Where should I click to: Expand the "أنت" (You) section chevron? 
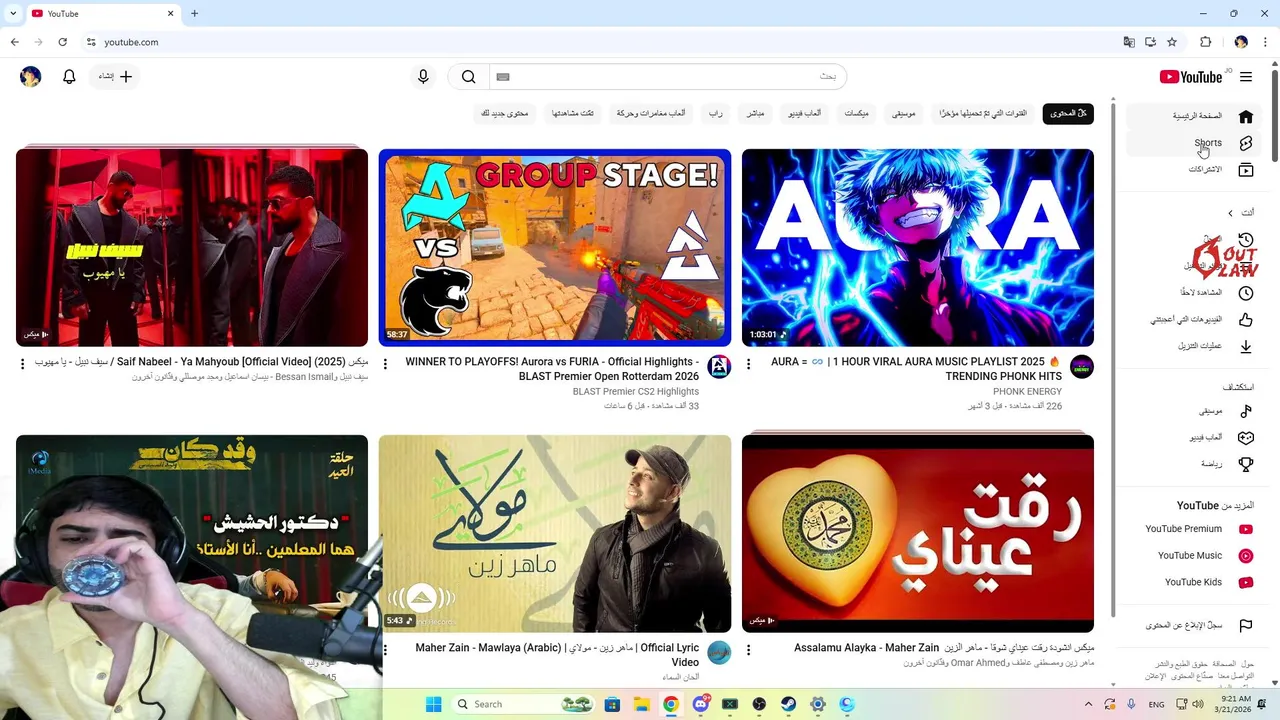(x=1231, y=213)
